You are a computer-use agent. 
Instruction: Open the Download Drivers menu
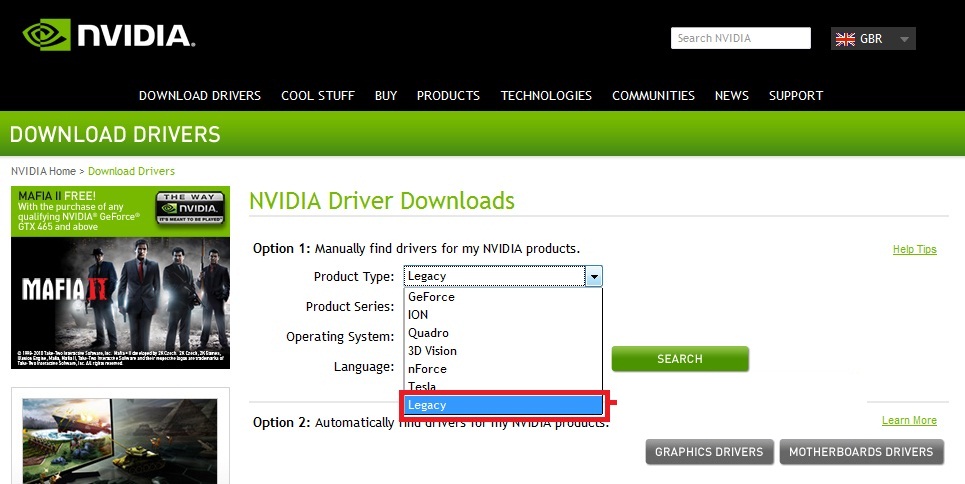coord(199,95)
